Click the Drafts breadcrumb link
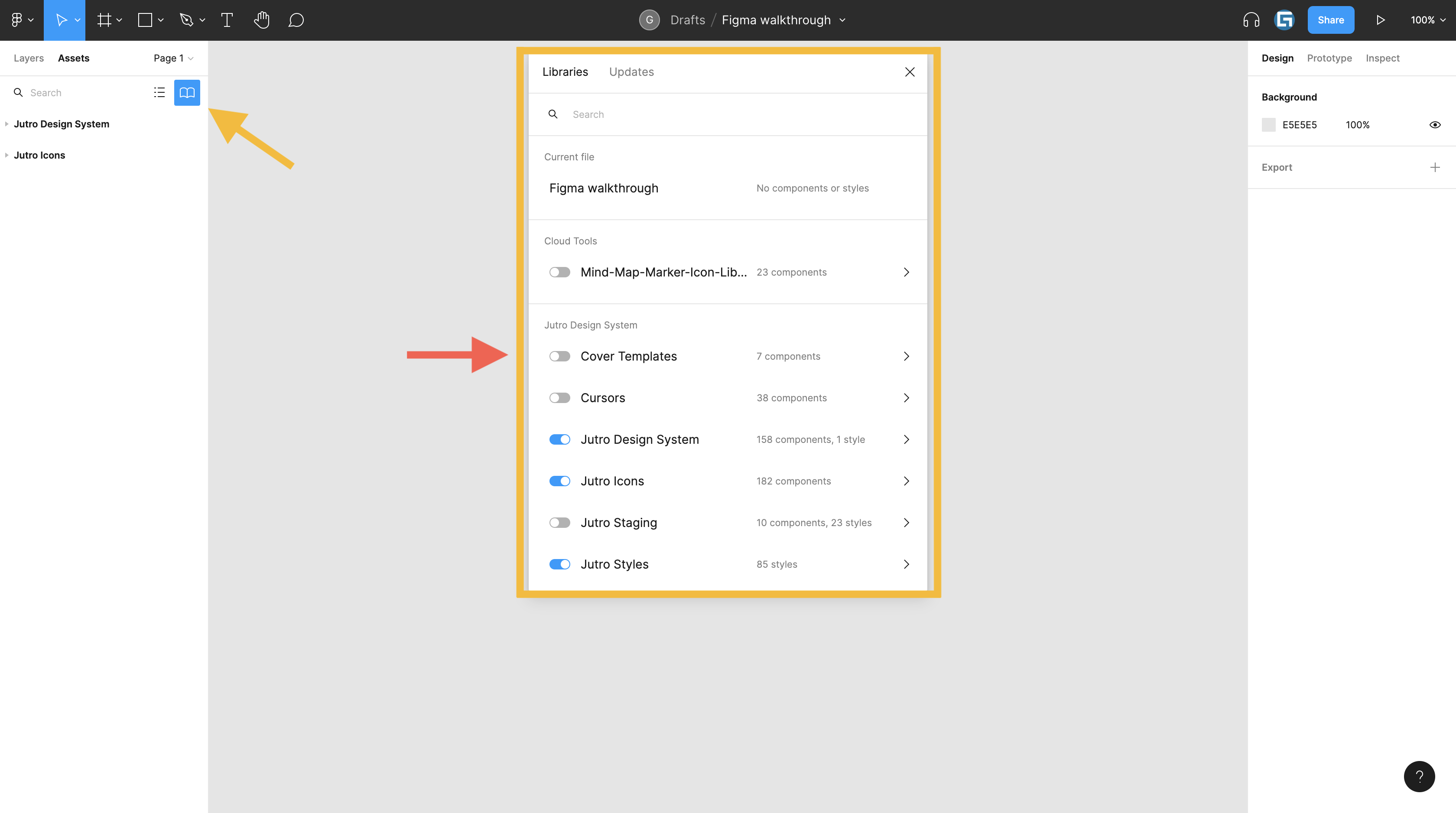Viewport: 1456px width, 813px height. 687,20
